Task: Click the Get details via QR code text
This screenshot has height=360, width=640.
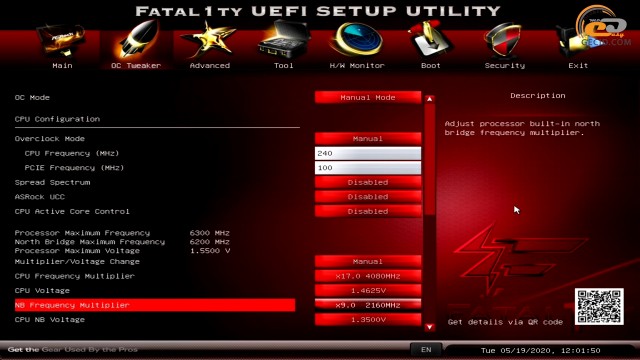Action: coord(505,322)
